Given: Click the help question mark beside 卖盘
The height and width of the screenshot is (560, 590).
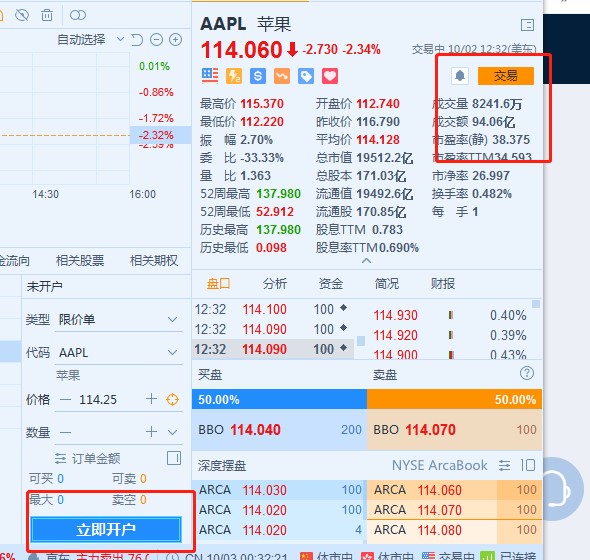Looking at the screenshot, I should pos(527,373).
